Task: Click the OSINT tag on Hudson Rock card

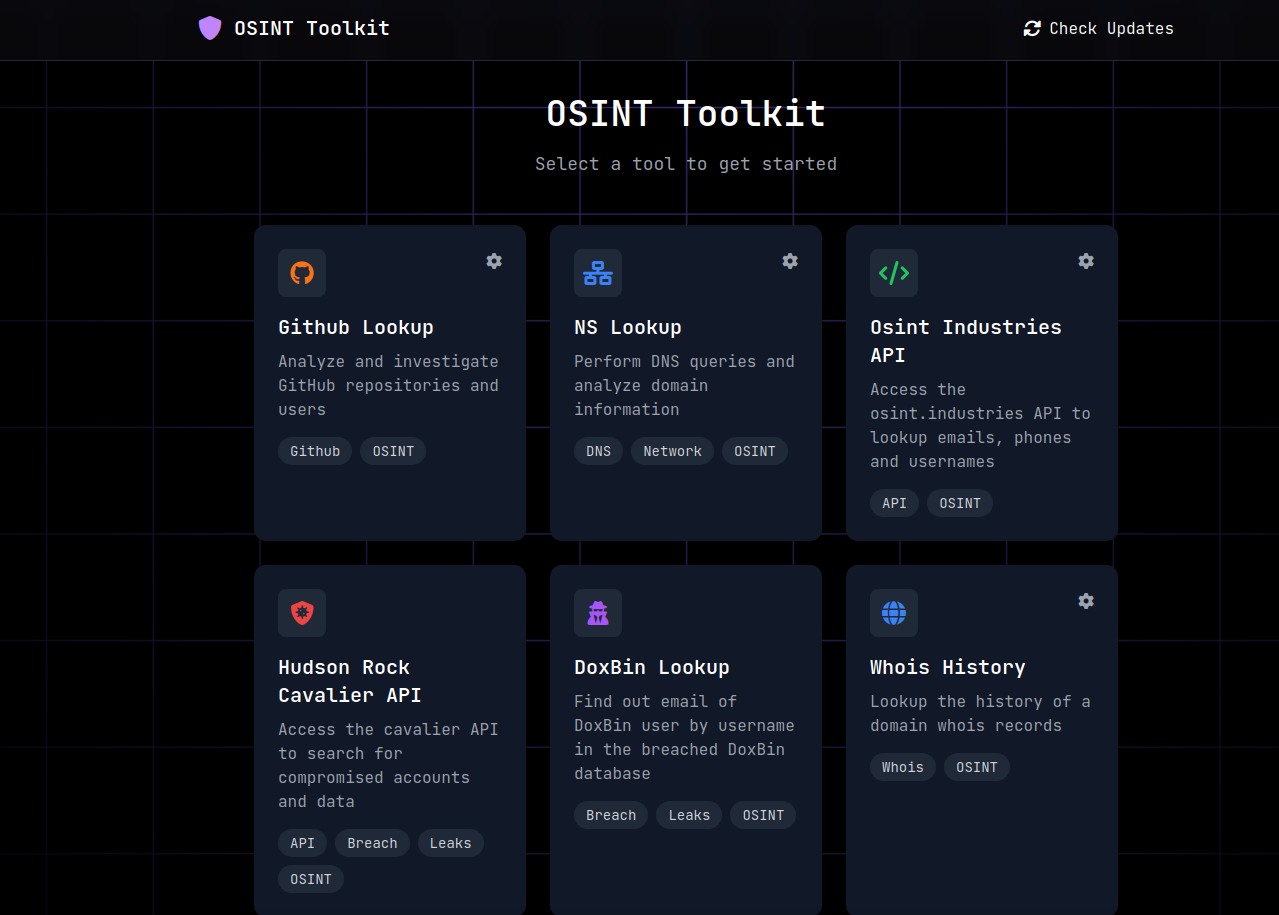Action: (311, 879)
